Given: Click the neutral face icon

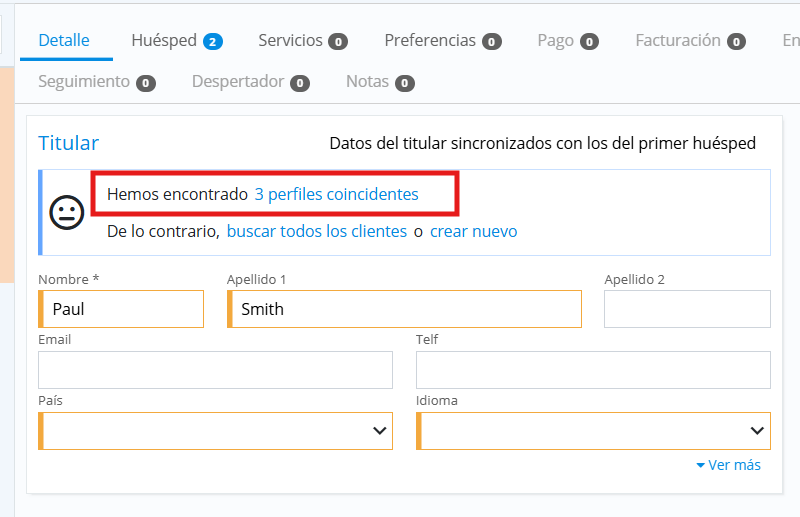Looking at the screenshot, I should 68,212.
